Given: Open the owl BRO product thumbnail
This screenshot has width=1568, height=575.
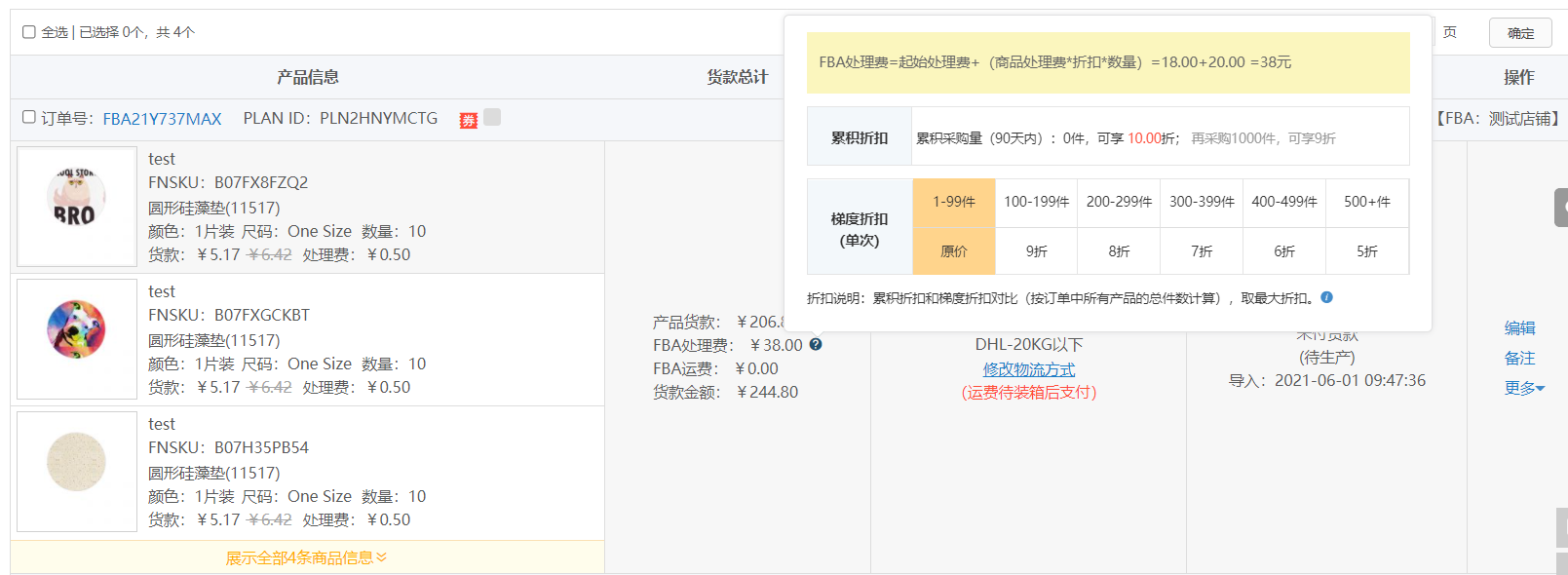Looking at the screenshot, I should tap(77, 207).
